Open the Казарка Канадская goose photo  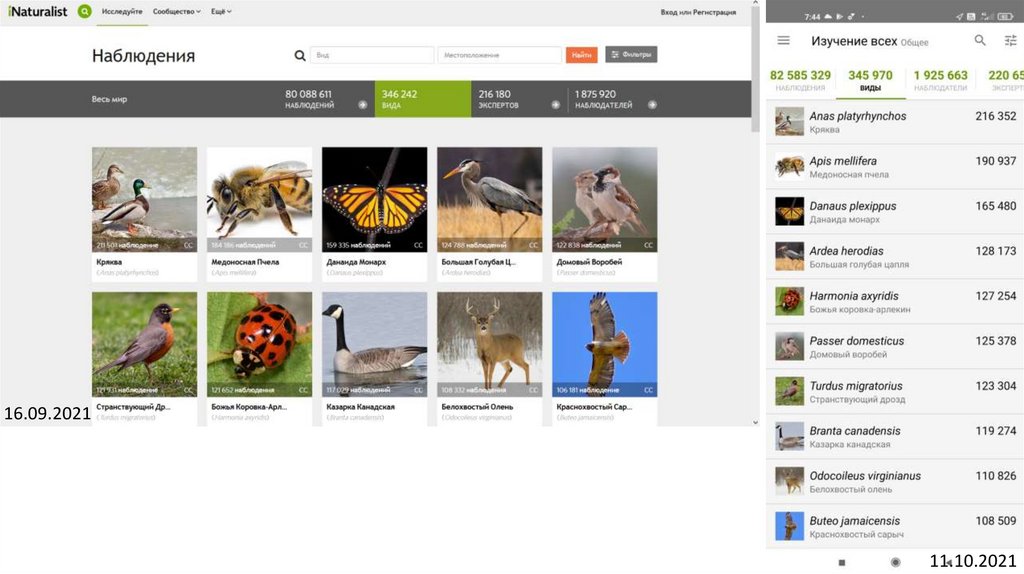[x=374, y=344]
